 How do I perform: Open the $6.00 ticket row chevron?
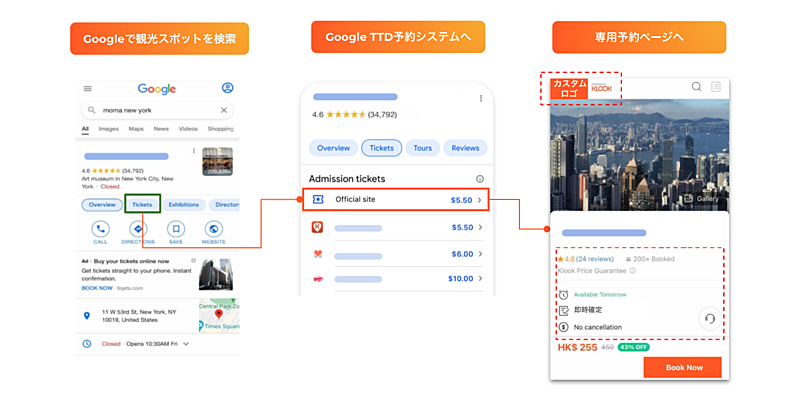[480, 254]
